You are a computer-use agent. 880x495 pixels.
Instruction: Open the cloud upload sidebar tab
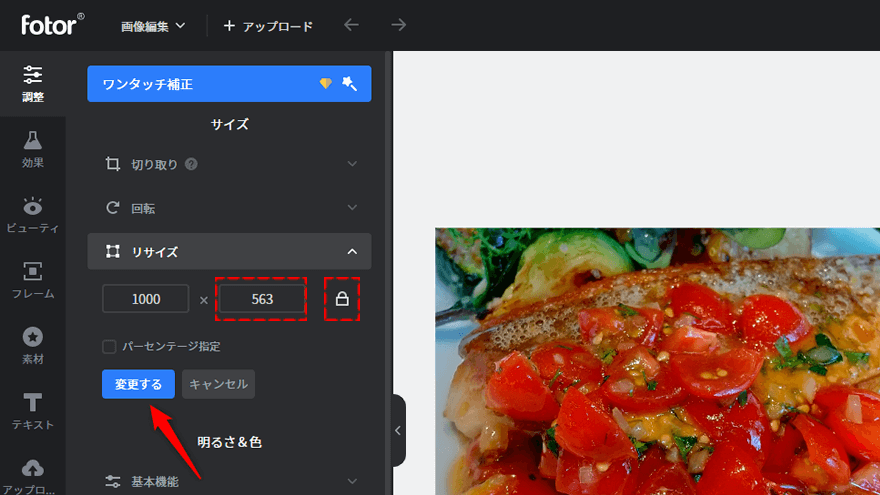pyautogui.click(x=33, y=476)
